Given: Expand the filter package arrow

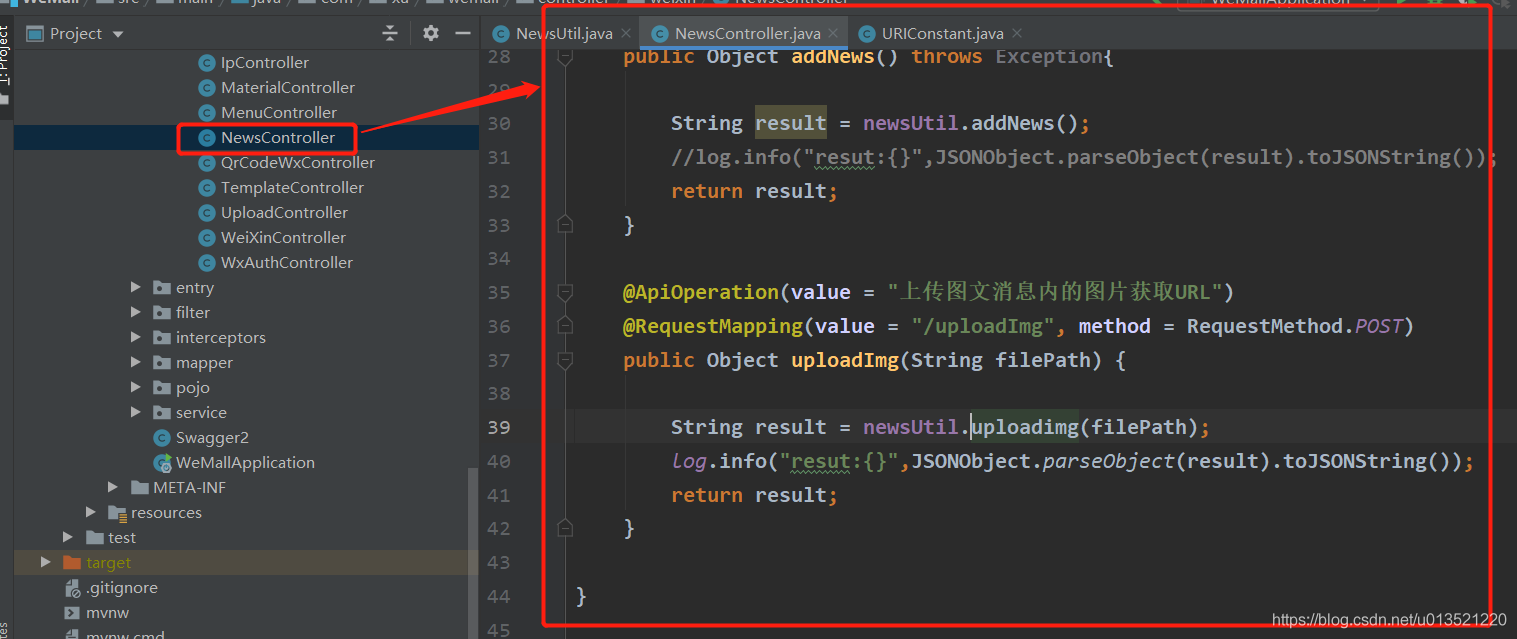Looking at the screenshot, I should [x=136, y=312].
